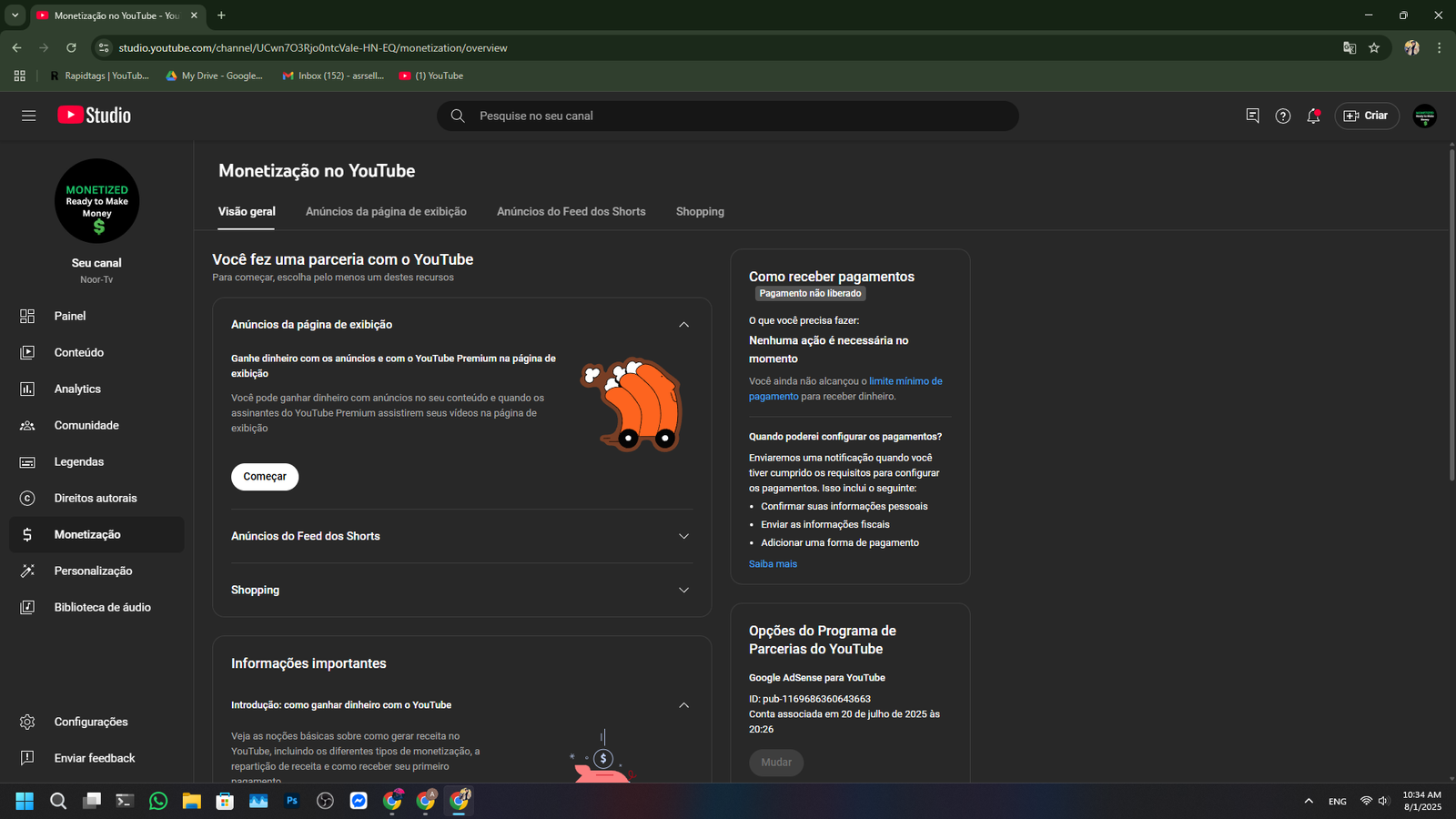Go to Analytics in the sidebar
Screen dimensions: 1456x819
[96, 389]
